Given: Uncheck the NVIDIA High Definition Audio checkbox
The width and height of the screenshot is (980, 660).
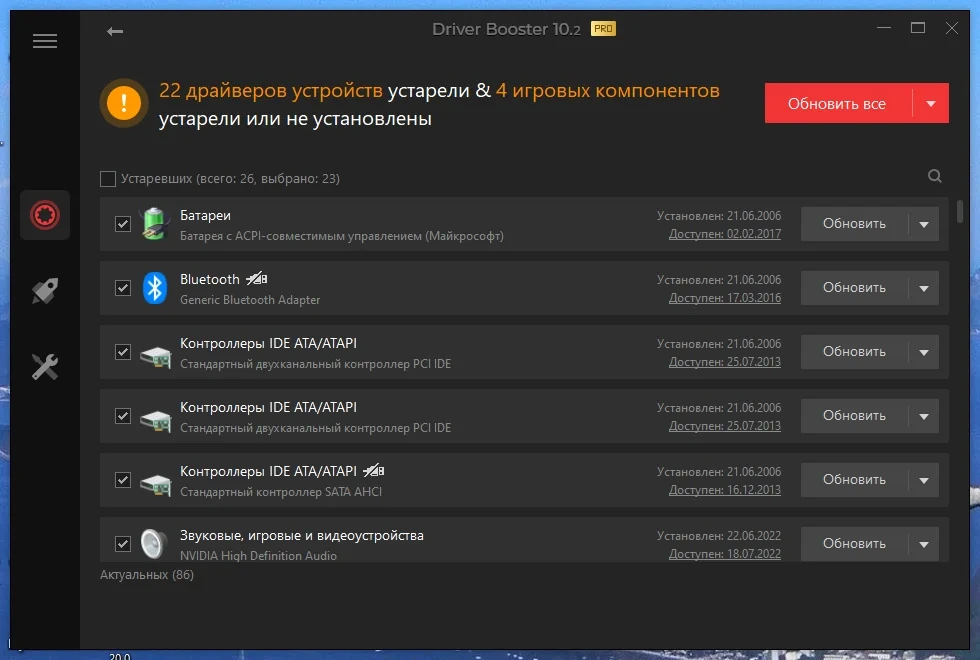Looking at the screenshot, I should (123, 544).
